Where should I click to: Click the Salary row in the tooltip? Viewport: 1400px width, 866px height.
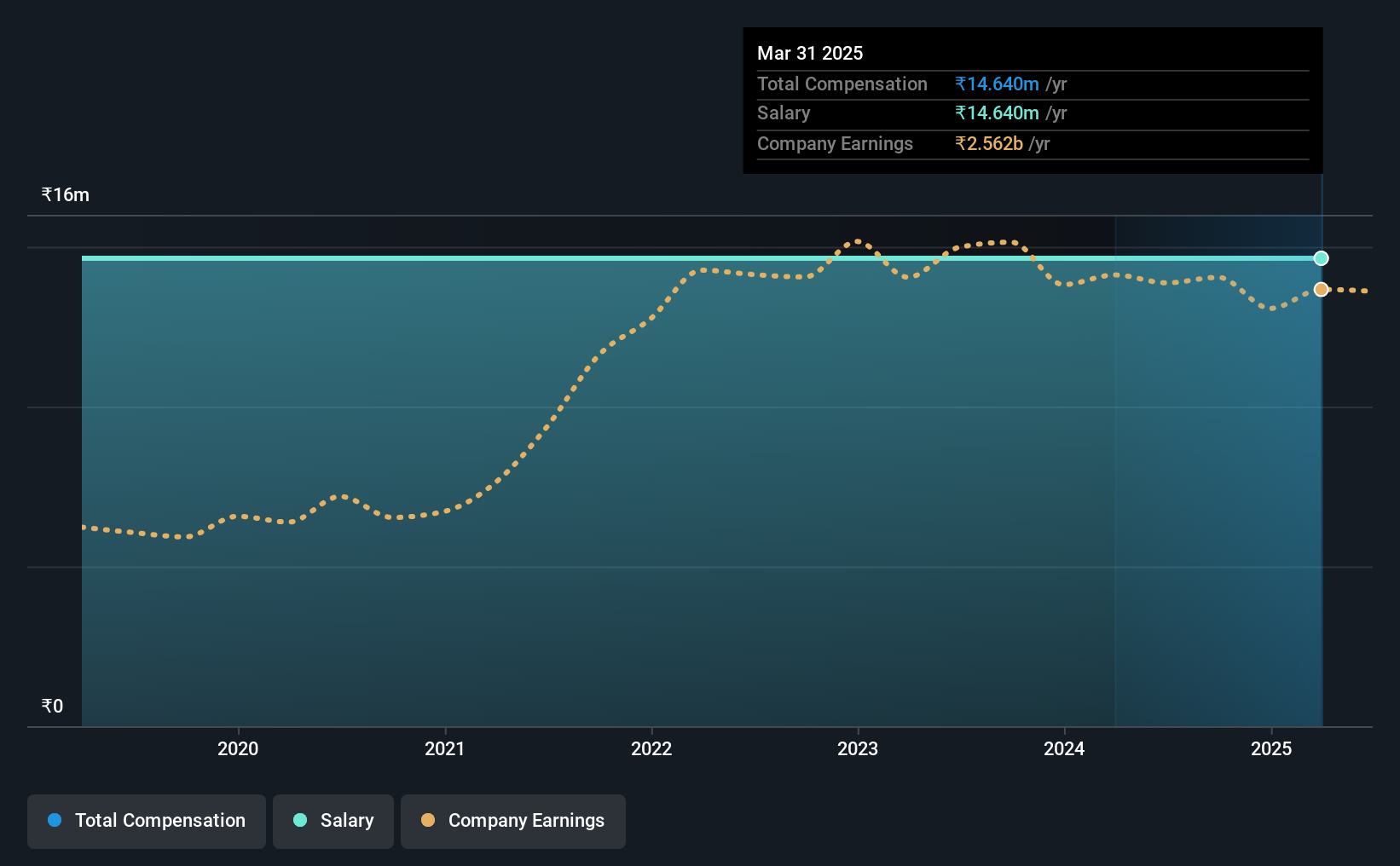1033,113
